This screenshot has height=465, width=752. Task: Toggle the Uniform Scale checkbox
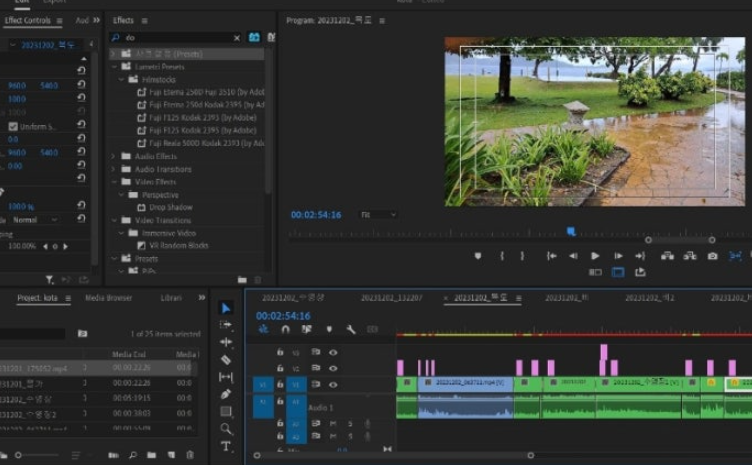click(x=13, y=127)
